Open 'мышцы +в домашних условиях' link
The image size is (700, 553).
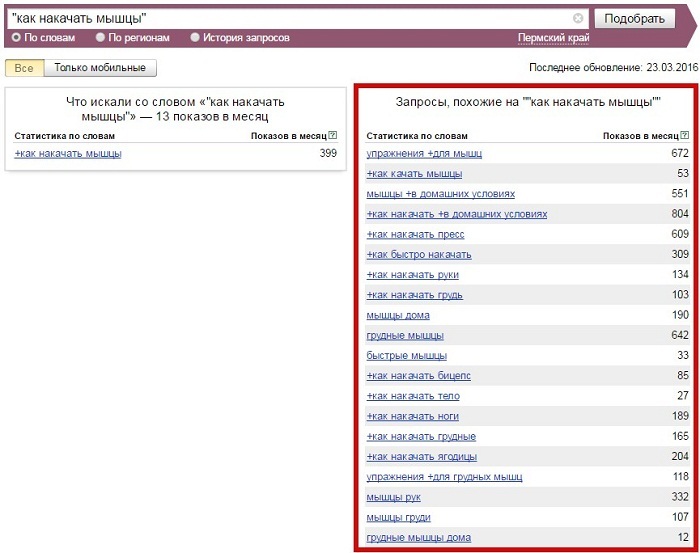[x=441, y=194]
